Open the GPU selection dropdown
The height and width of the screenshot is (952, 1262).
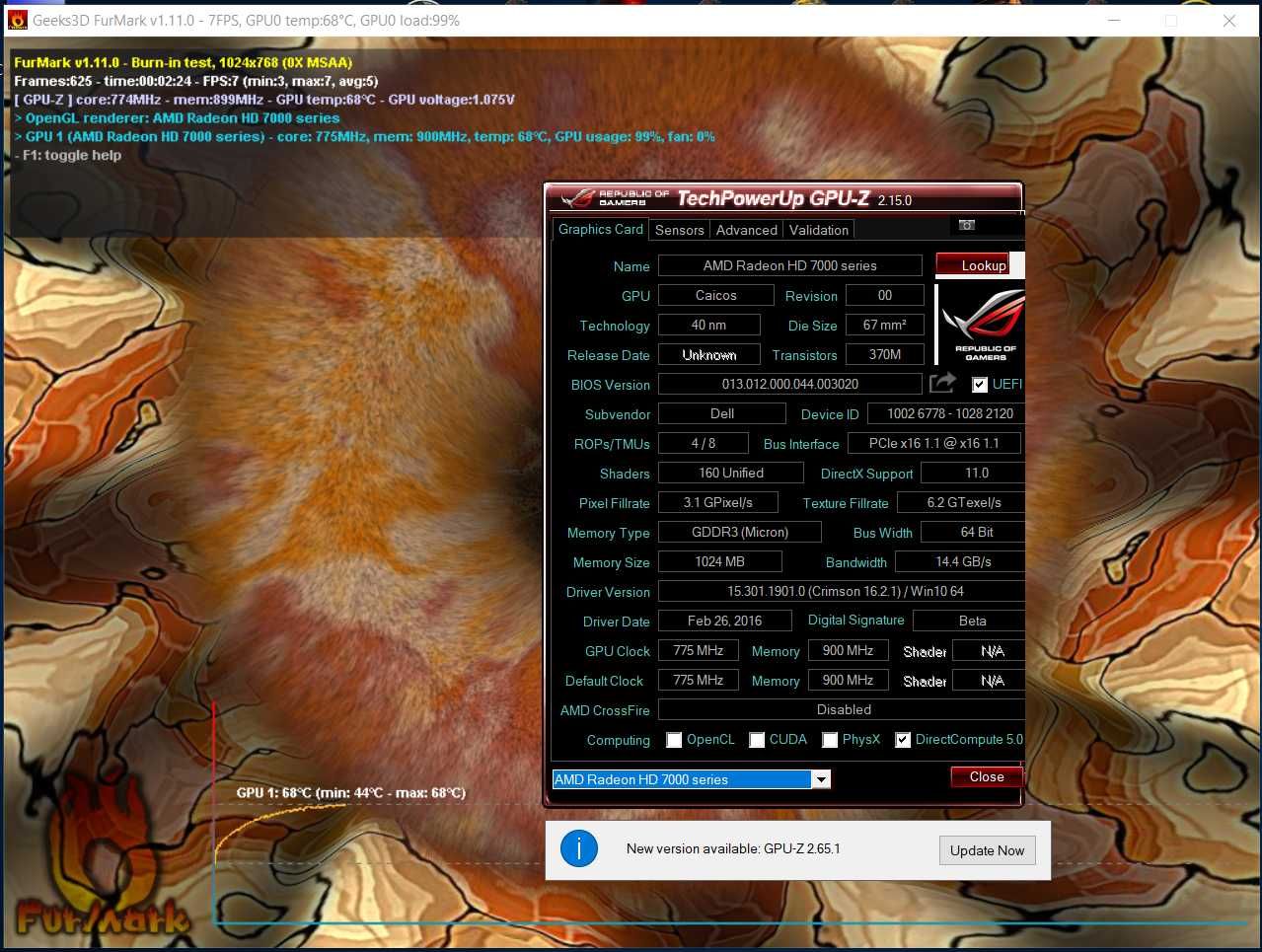coord(820,779)
